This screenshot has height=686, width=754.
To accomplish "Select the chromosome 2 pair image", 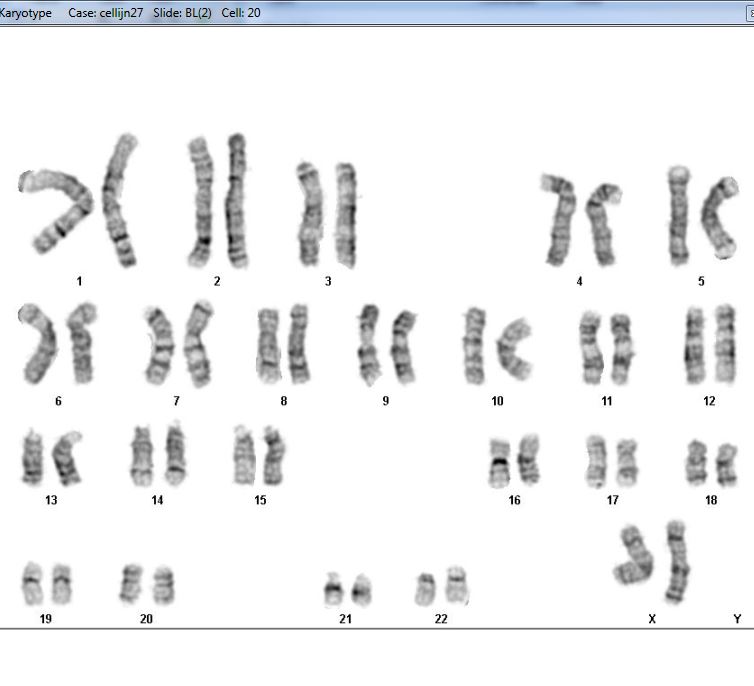I will coord(218,200).
